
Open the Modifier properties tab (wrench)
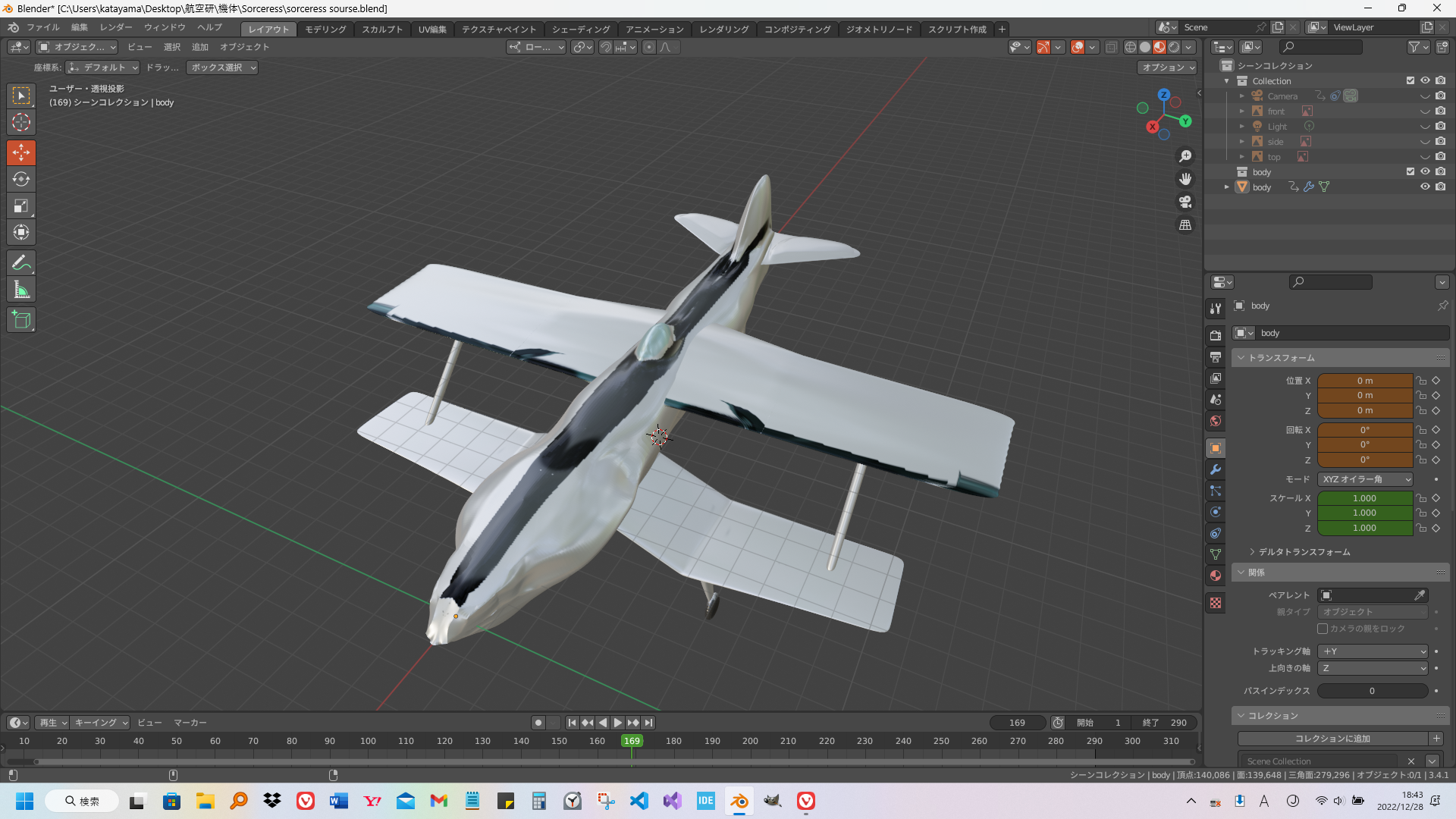1216,469
